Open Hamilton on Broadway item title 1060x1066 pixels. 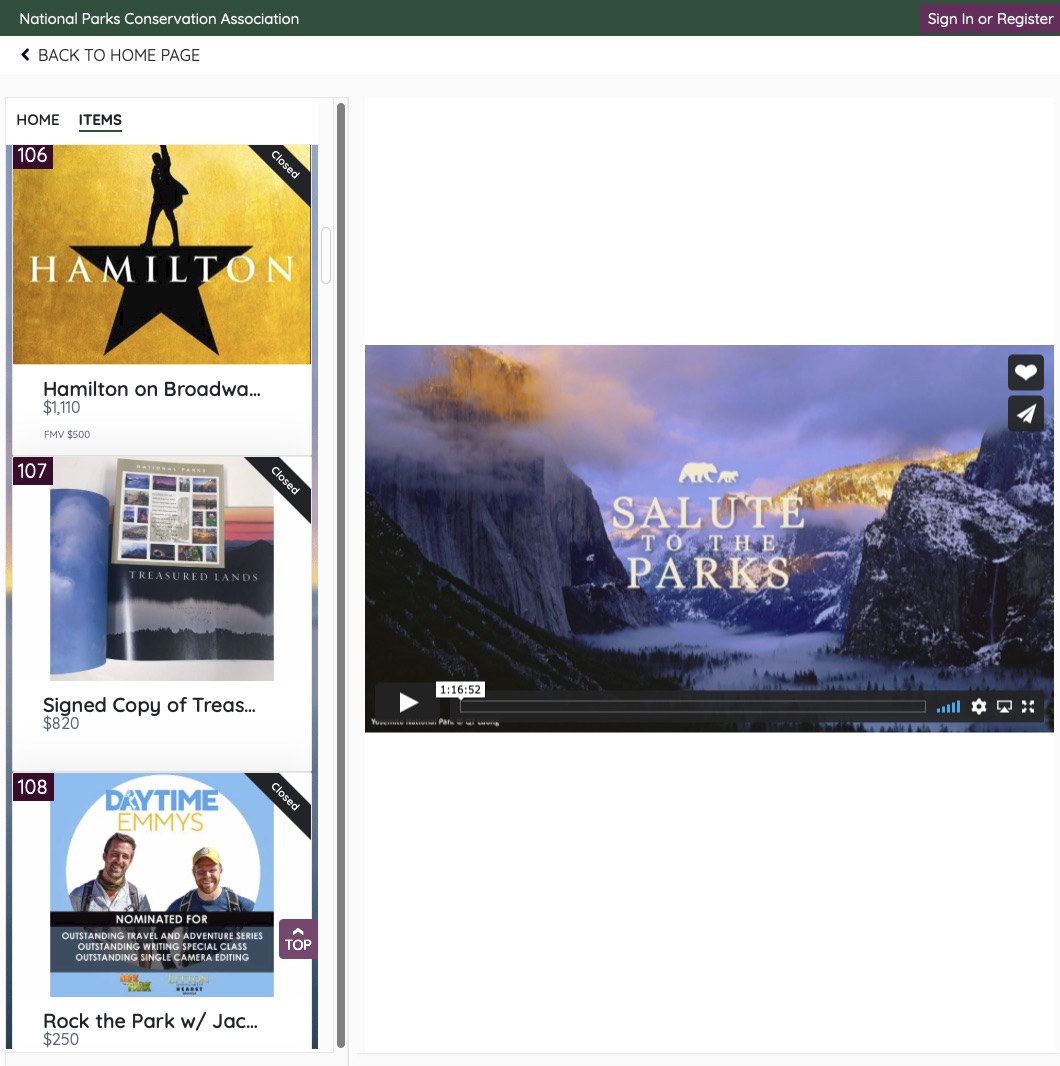click(152, 389)
